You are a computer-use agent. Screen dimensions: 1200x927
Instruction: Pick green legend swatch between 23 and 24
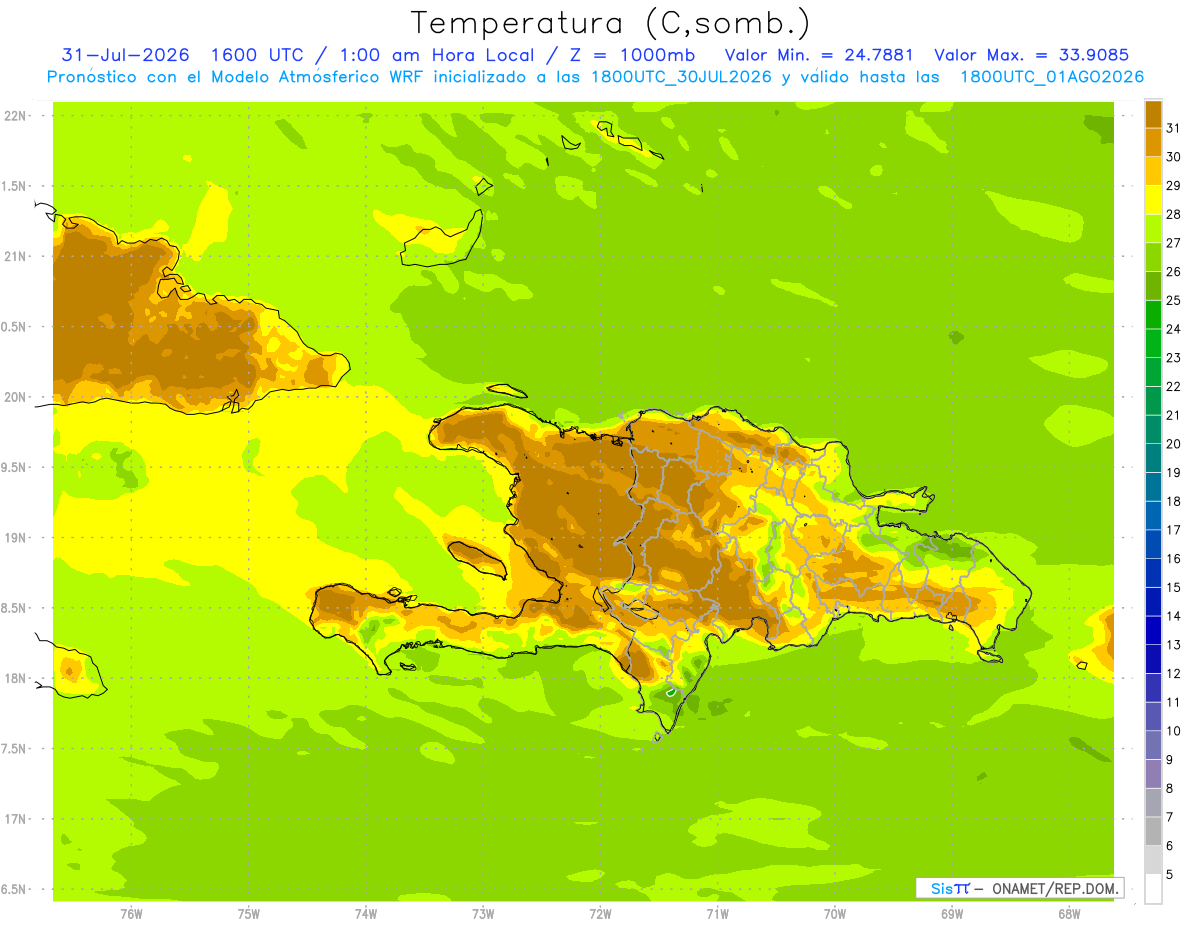(x=1153, y=343)
